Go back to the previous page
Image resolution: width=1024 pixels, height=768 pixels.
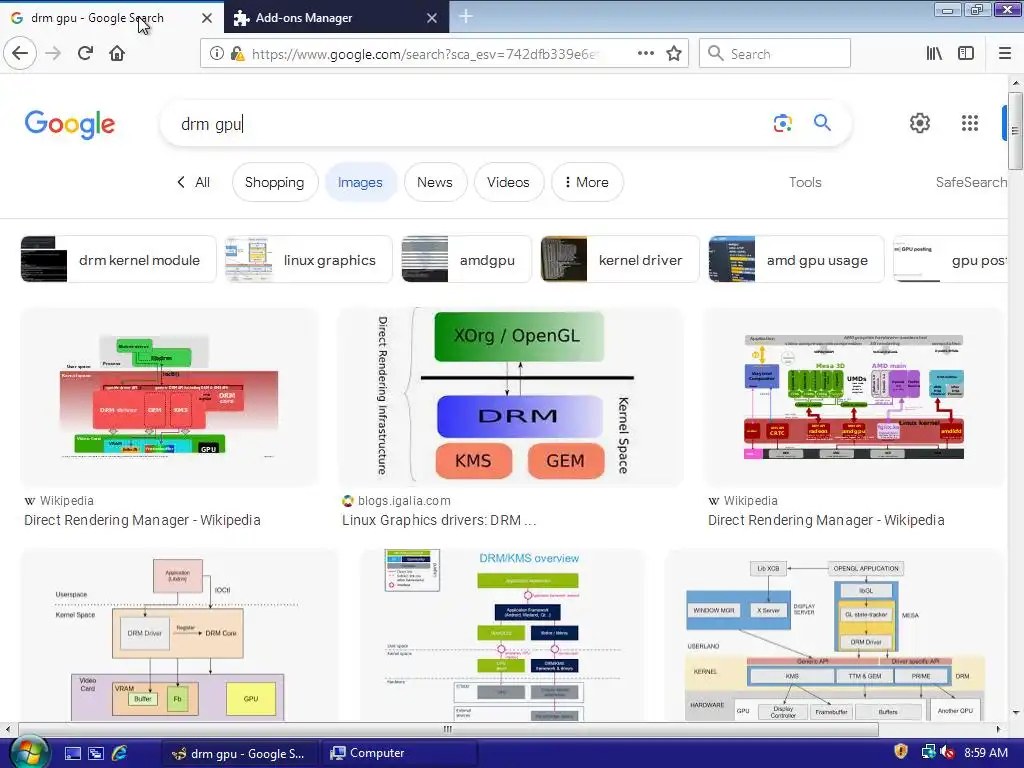pos(20,53)
